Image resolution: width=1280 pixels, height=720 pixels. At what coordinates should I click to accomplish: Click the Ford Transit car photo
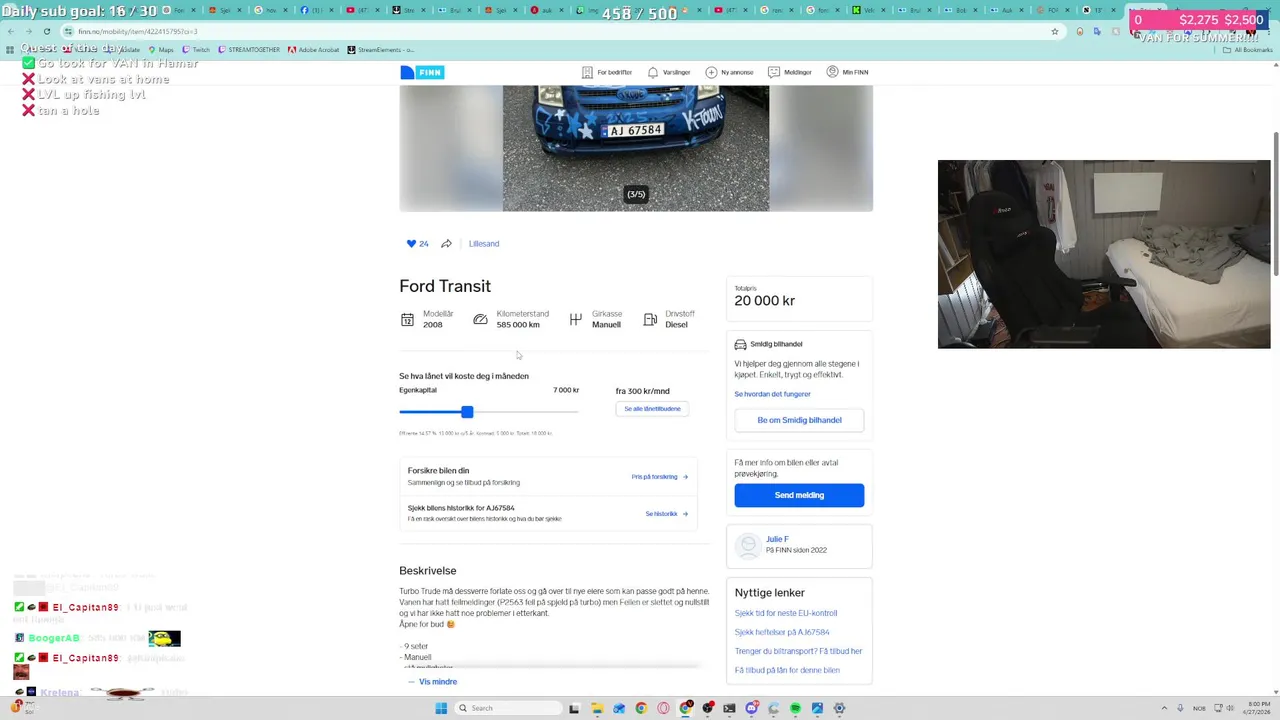point(636,148)
